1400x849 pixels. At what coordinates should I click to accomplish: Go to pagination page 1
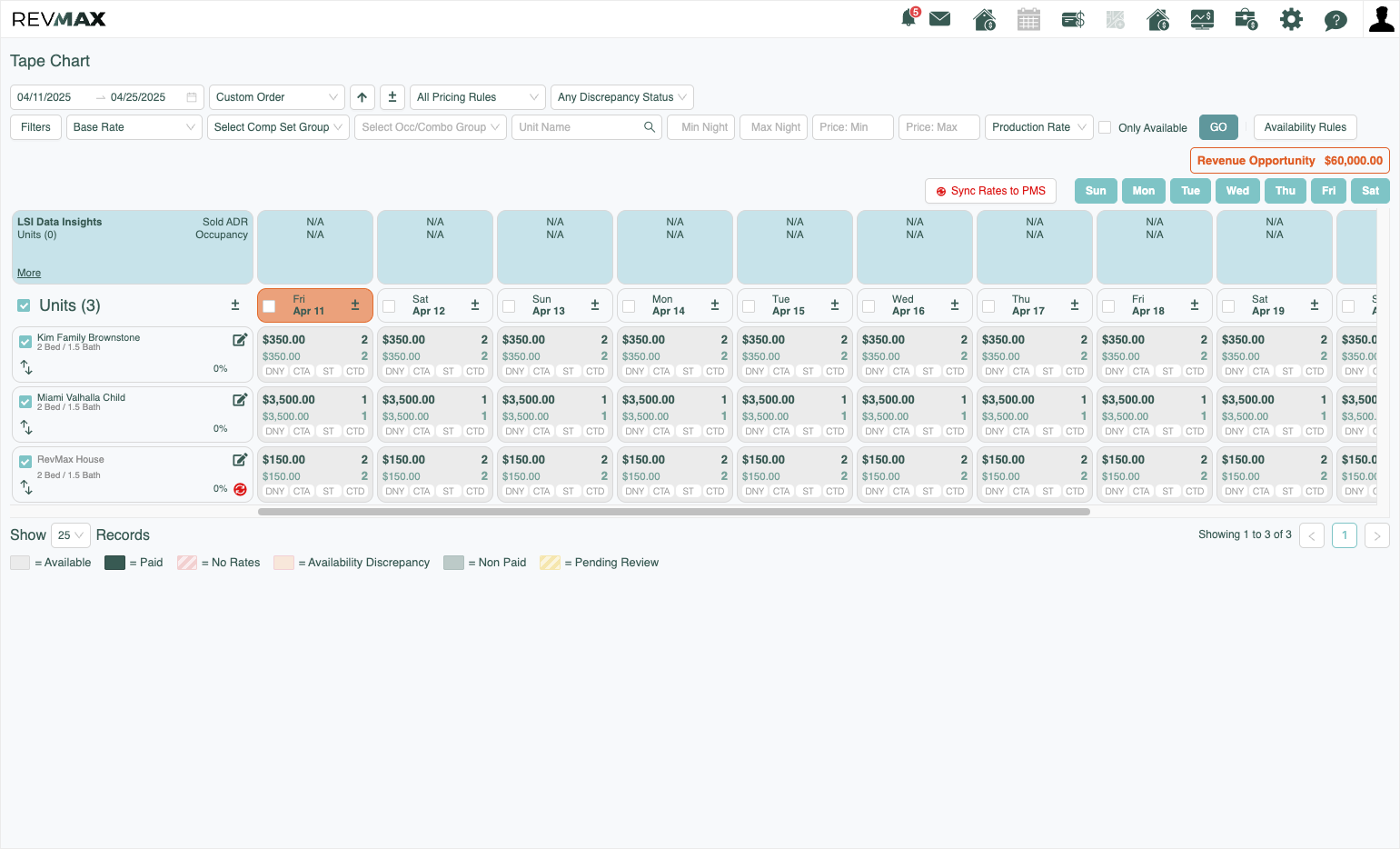[x=1345, y=535]
